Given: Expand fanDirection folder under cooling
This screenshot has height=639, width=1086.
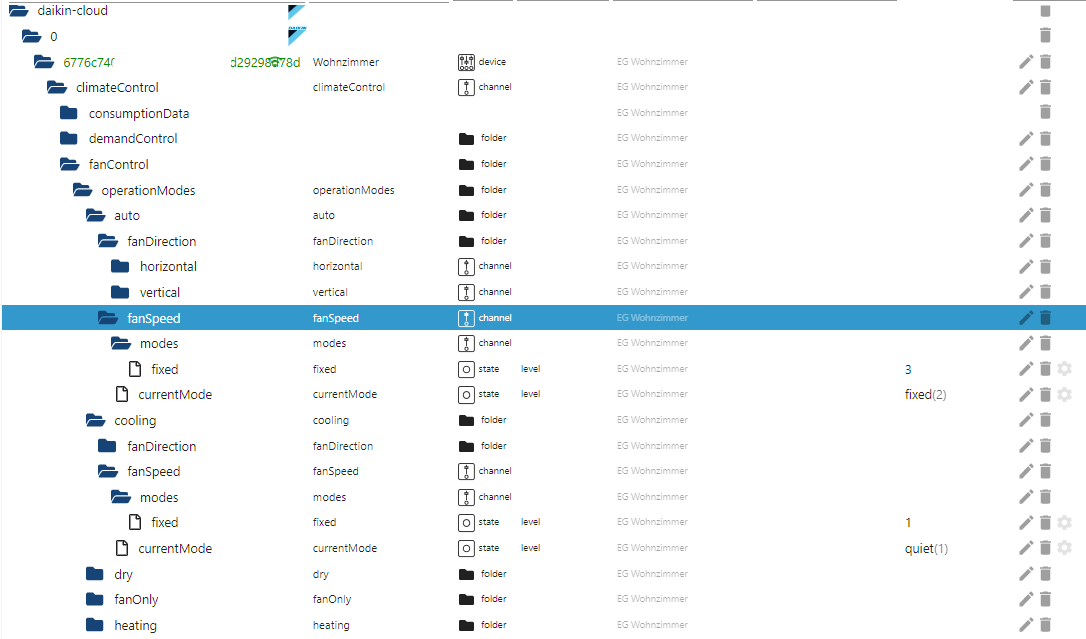Looking at the screenshot, I should (x=107, y=446).
